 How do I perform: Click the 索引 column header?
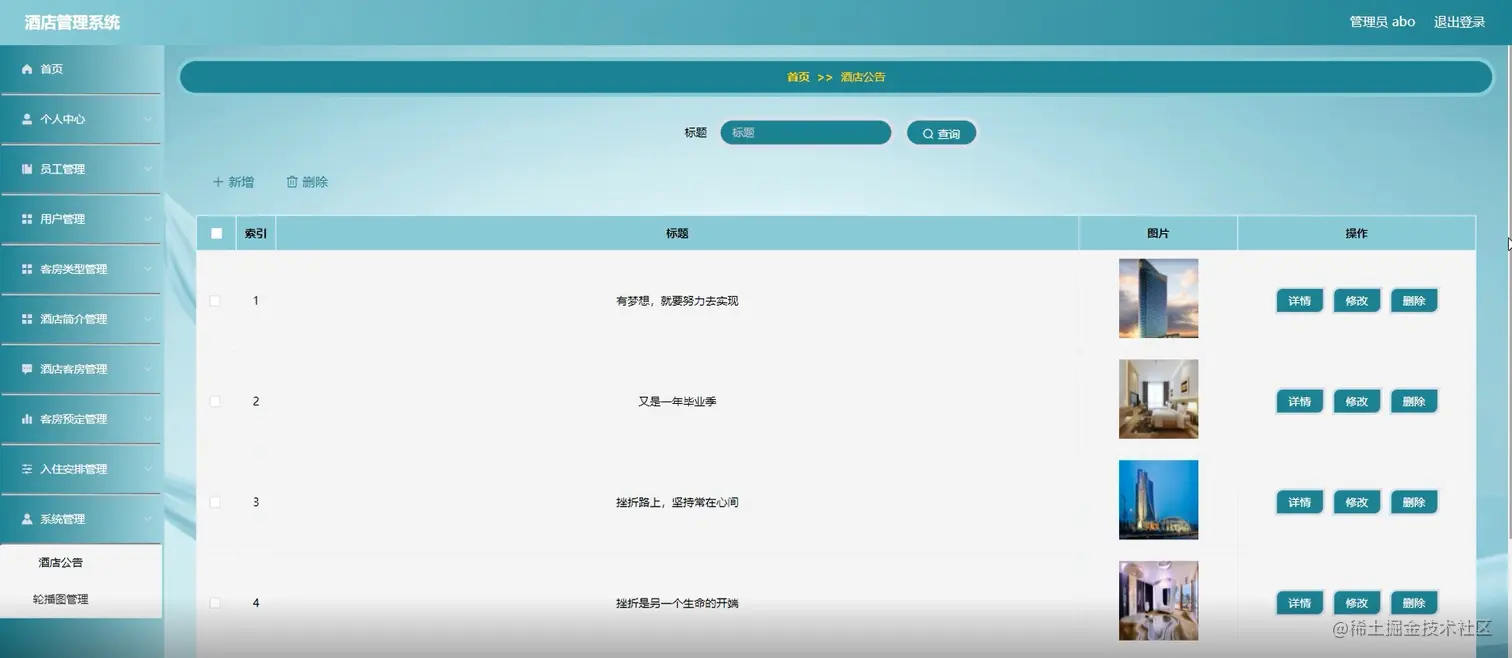pos(256,233)
